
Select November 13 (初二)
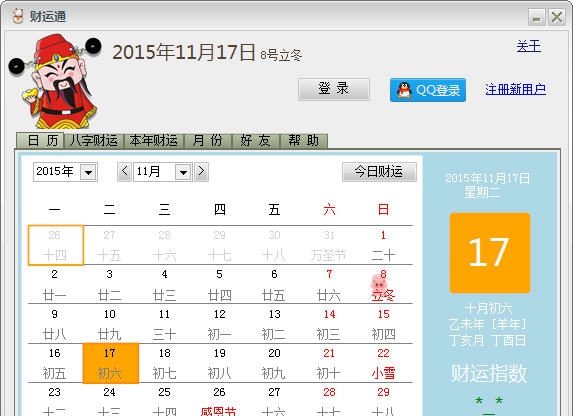(x=274, y=324)
